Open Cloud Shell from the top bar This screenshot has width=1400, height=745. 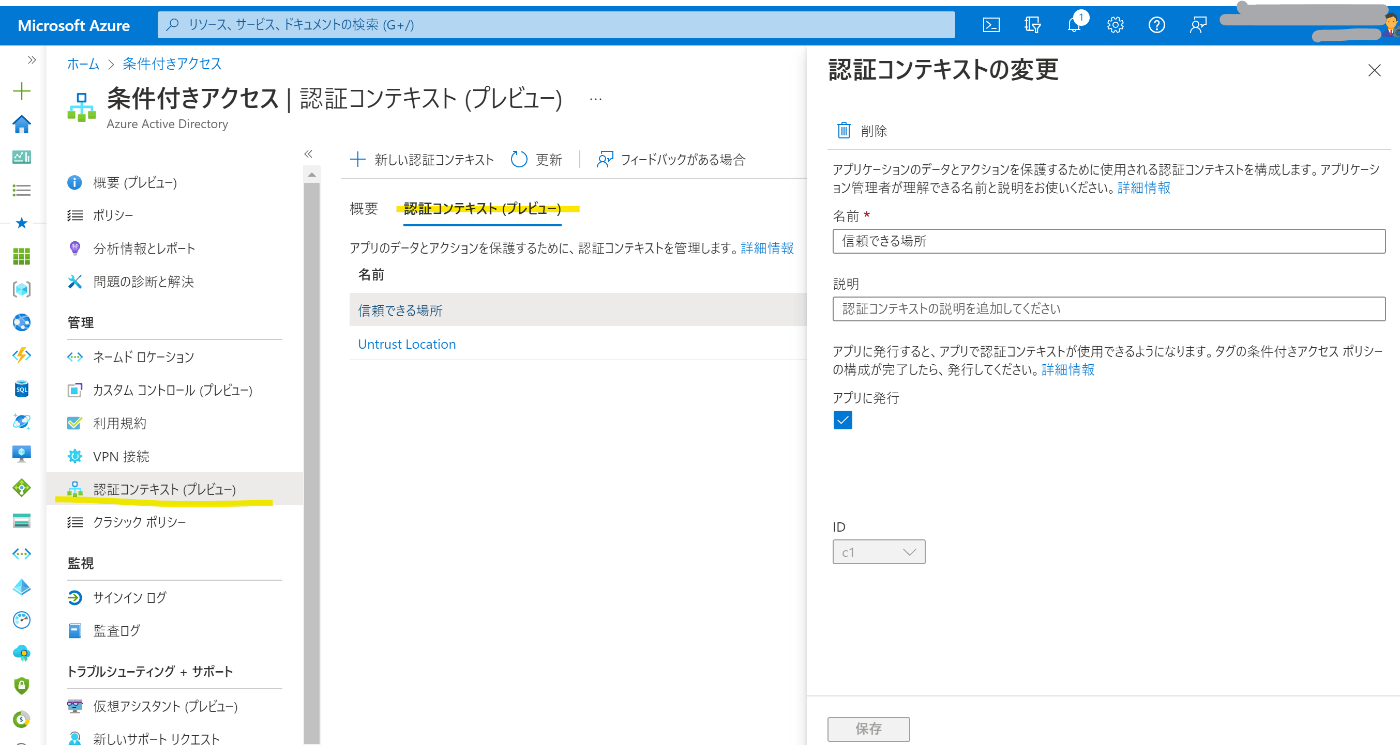(x=991, y=25)
